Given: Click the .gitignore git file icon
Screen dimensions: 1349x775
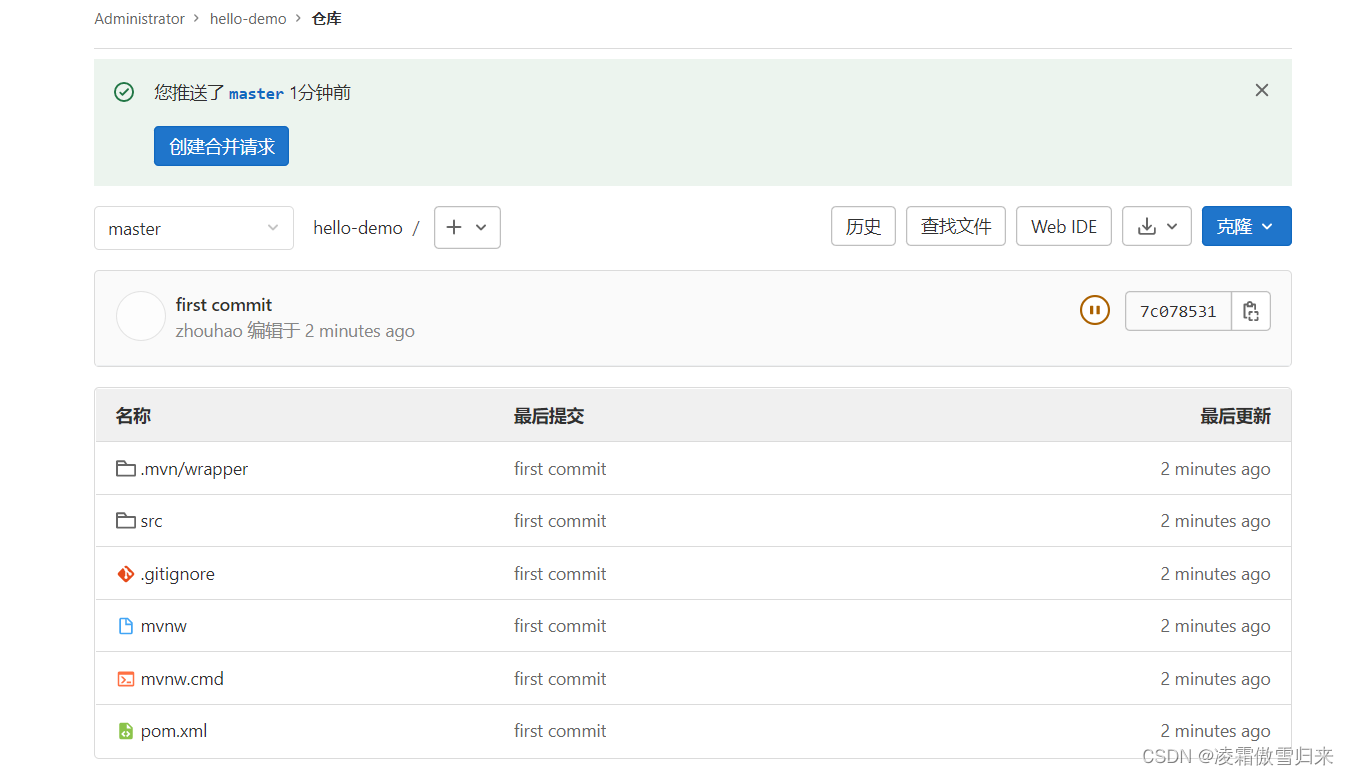Looking at the screenshot, I should (x=125, y=574).
